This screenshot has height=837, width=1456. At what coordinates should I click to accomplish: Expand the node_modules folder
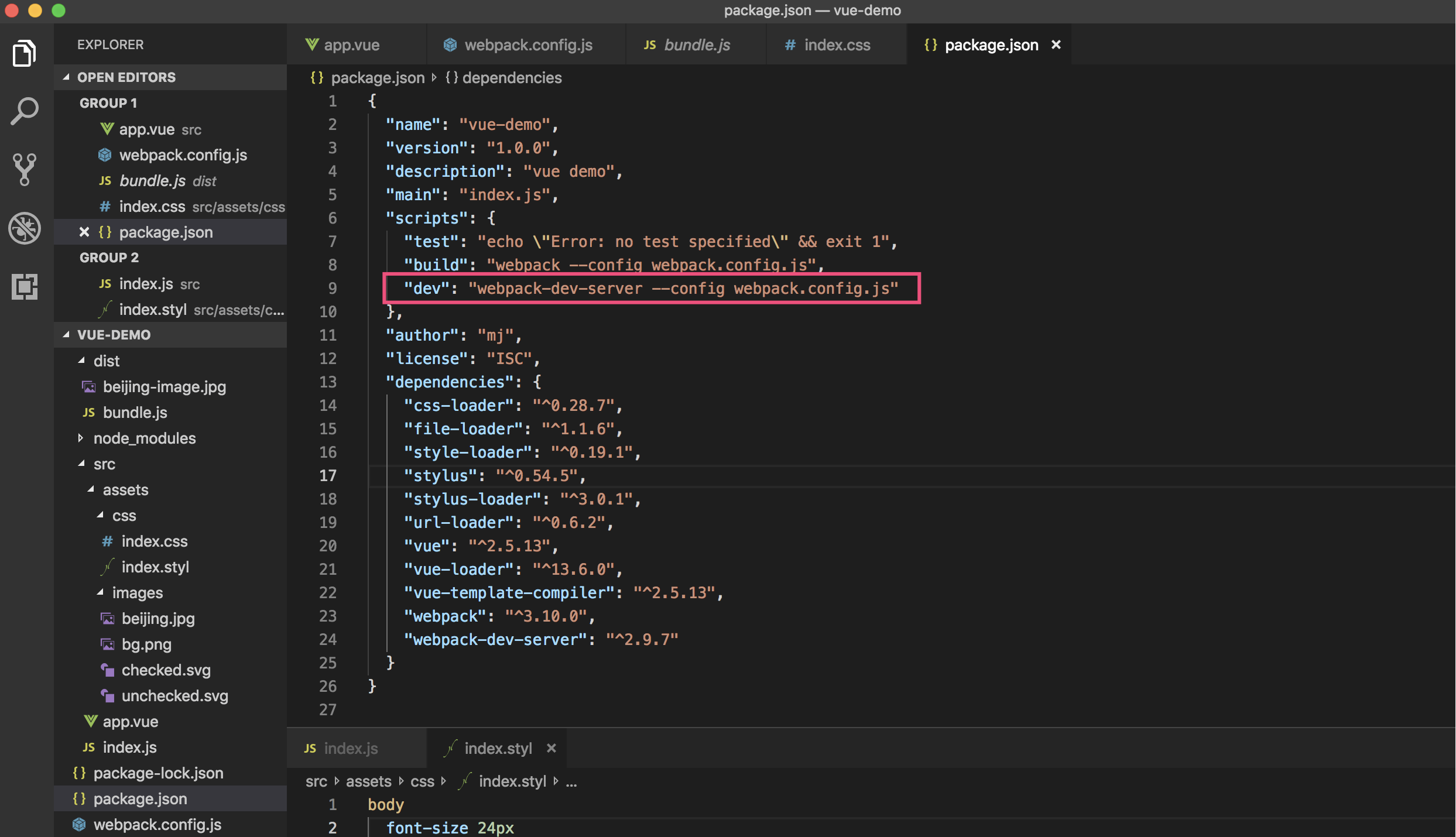[x=170, y=438]
